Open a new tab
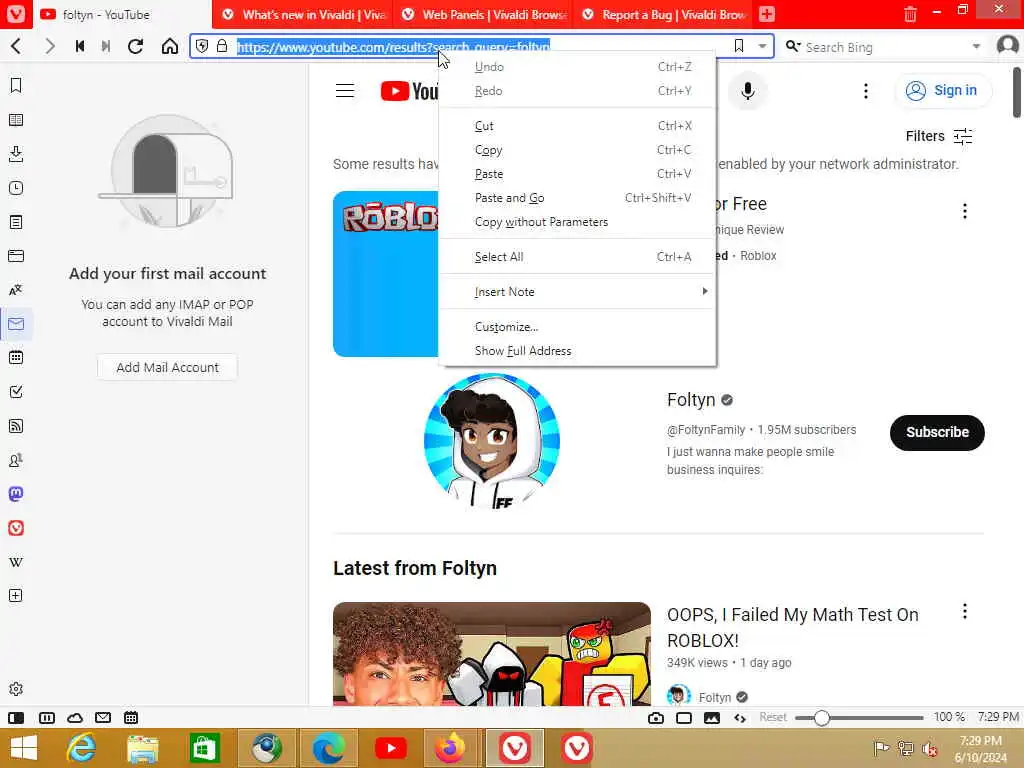1024x768 pixels. (x=767, y=14)
